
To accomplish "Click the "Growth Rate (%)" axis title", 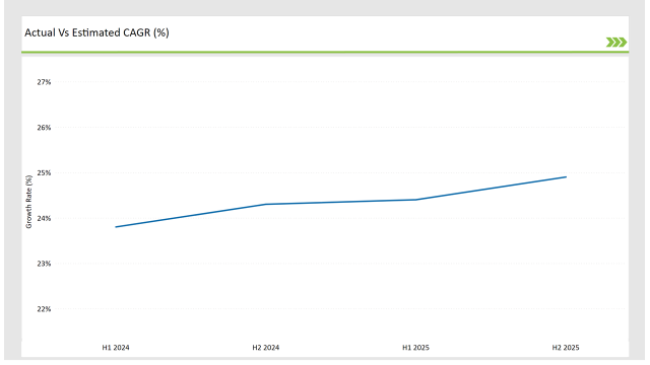I will click(29, 202).
